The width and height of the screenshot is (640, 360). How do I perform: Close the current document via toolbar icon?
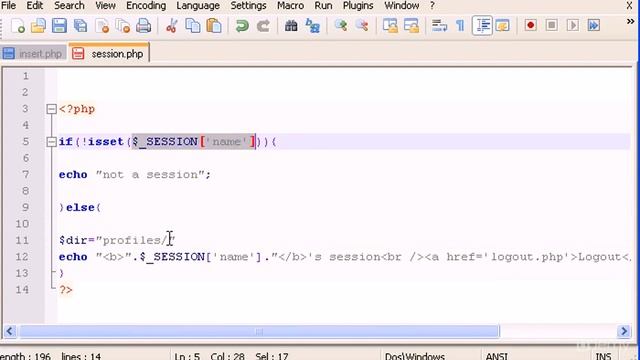(x=102, y=26)
